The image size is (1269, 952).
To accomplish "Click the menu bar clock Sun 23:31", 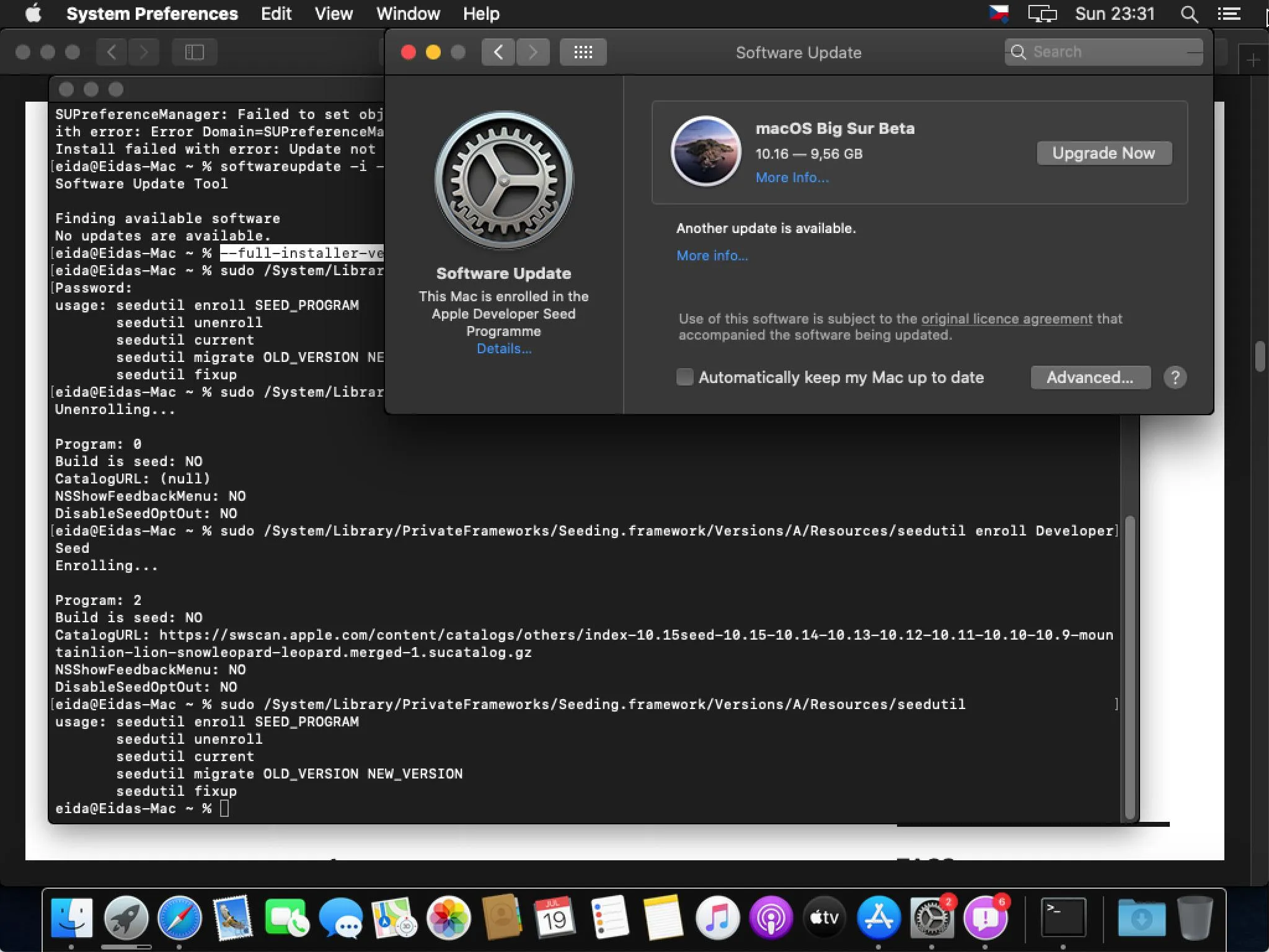I will (x=1115, y=14).
